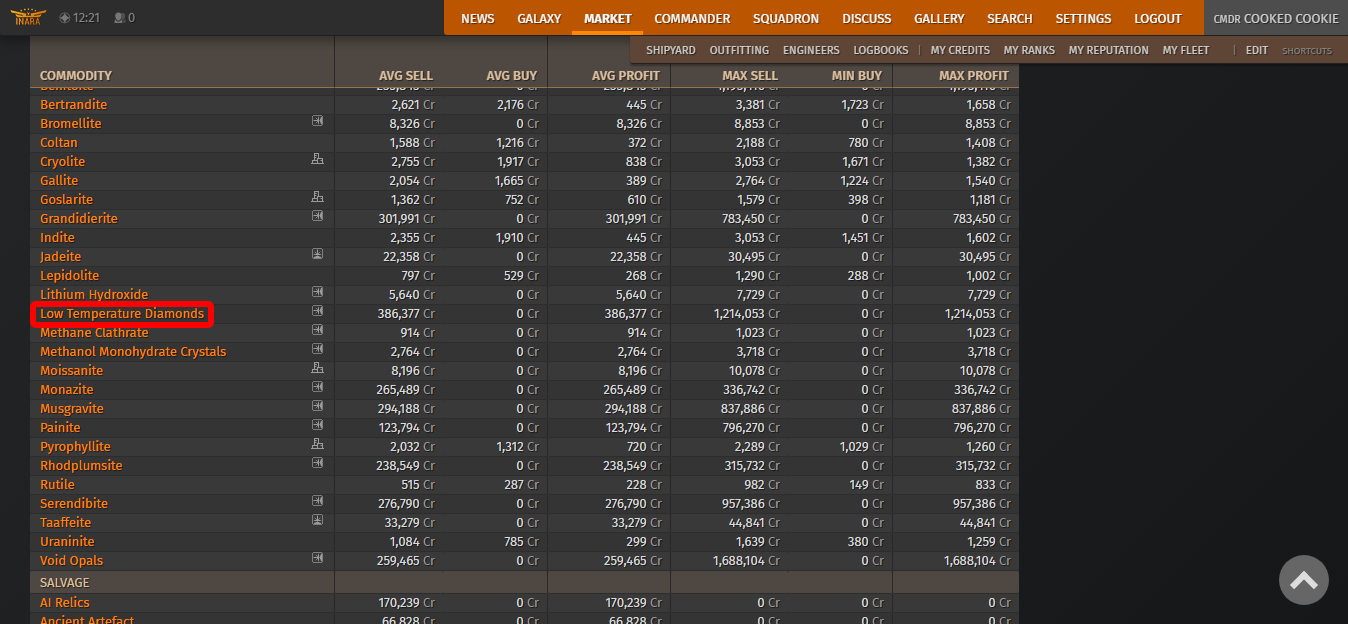The image size is (1348, 624).
Task: Open the Painite commodity page
Action: tap(60, 428)
